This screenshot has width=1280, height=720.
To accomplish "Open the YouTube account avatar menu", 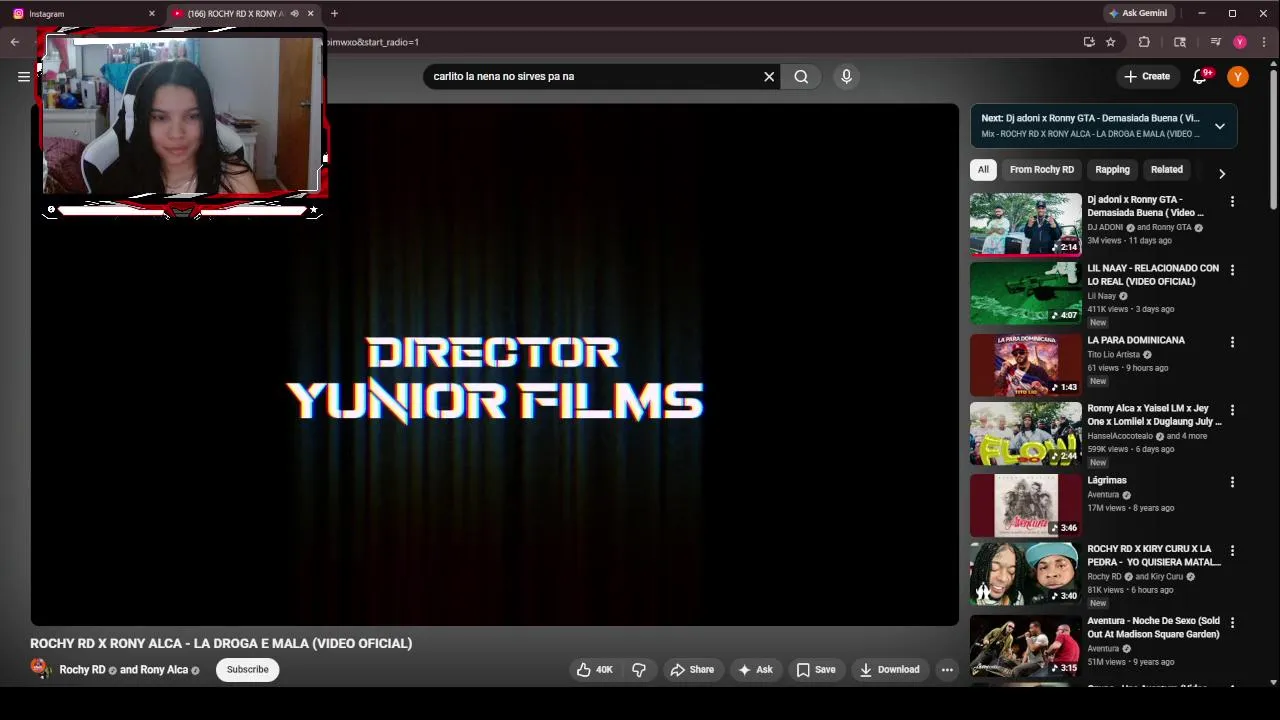I will [x=1238, y=77].
